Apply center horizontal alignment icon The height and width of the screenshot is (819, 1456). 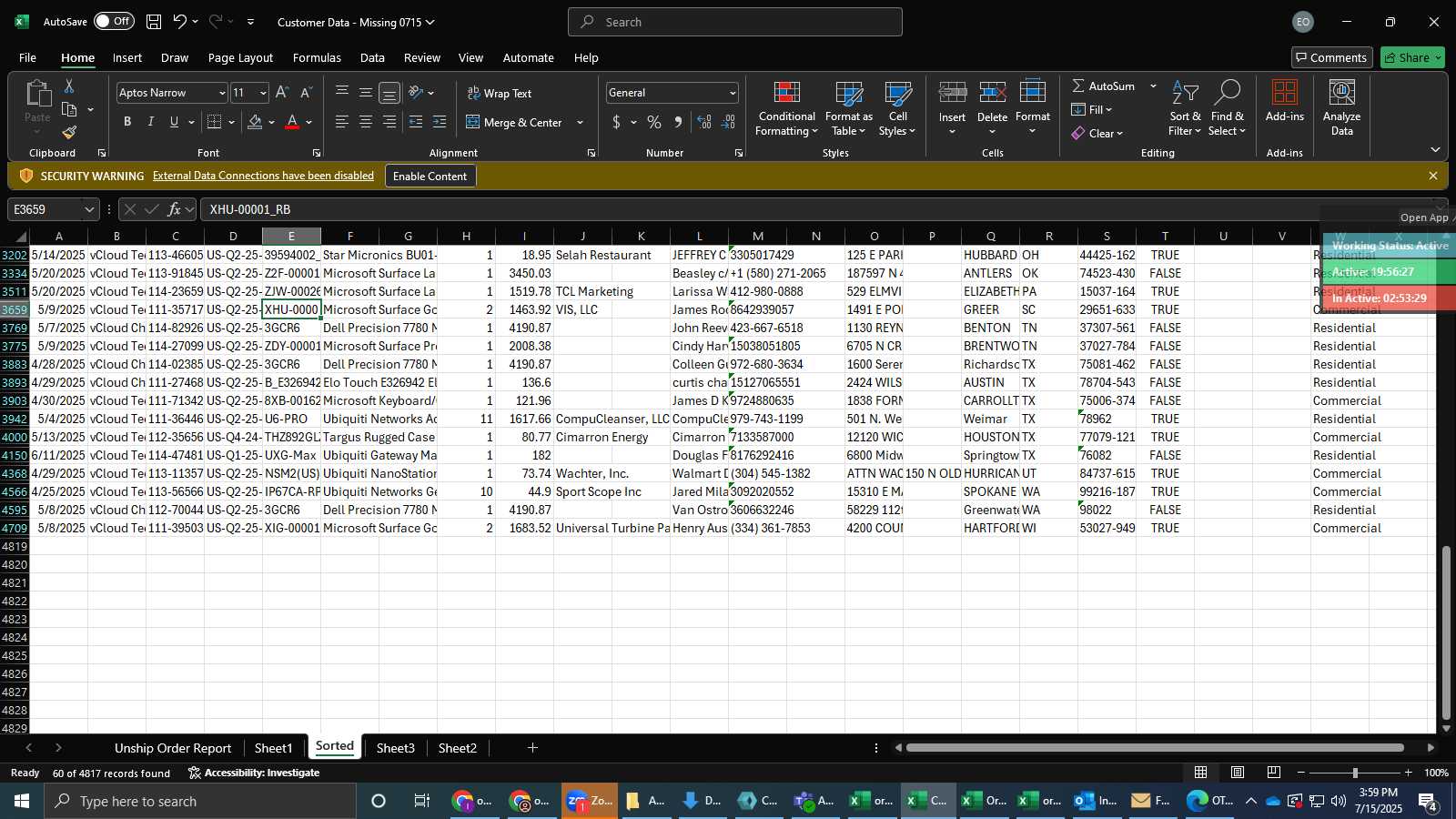coord(366,122)
